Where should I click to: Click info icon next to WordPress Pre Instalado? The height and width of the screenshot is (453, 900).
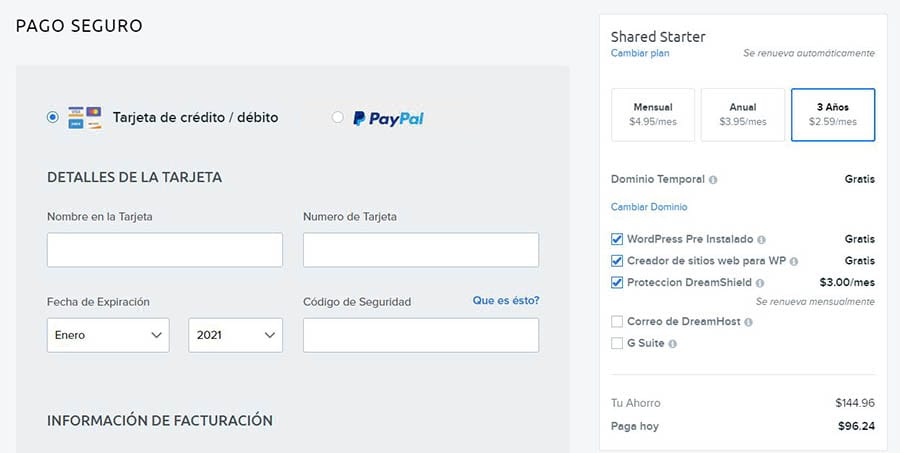[762, 240]
